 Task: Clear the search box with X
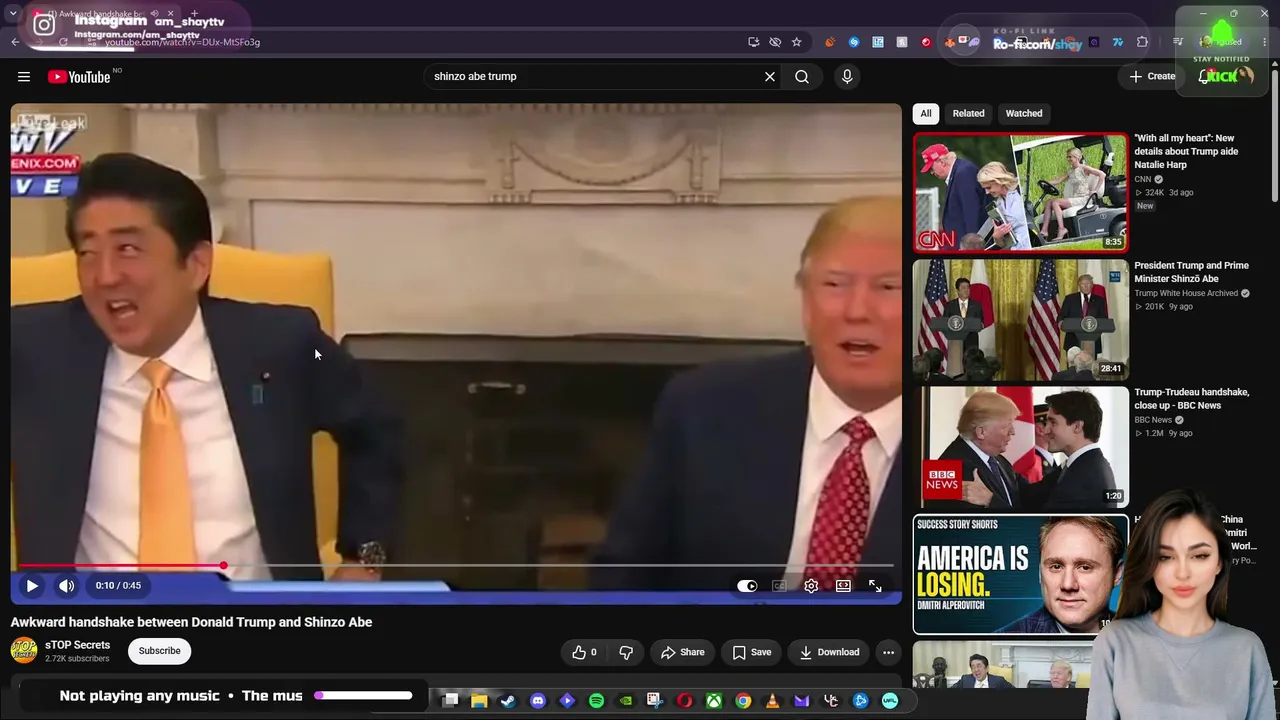point(770,77)
